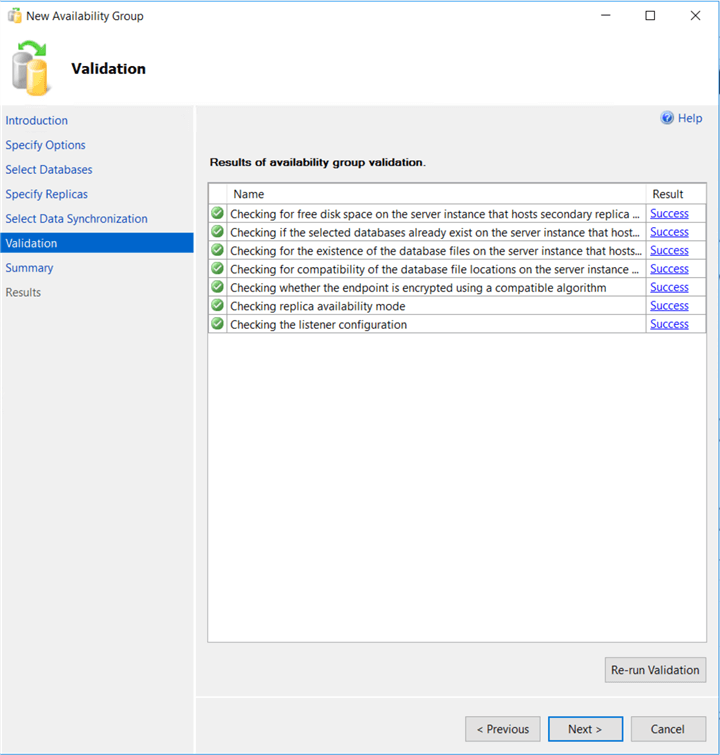Close the New Availability Group window
Screen dimensions: 720x755
pyautogui.click(x=695, y=15)
